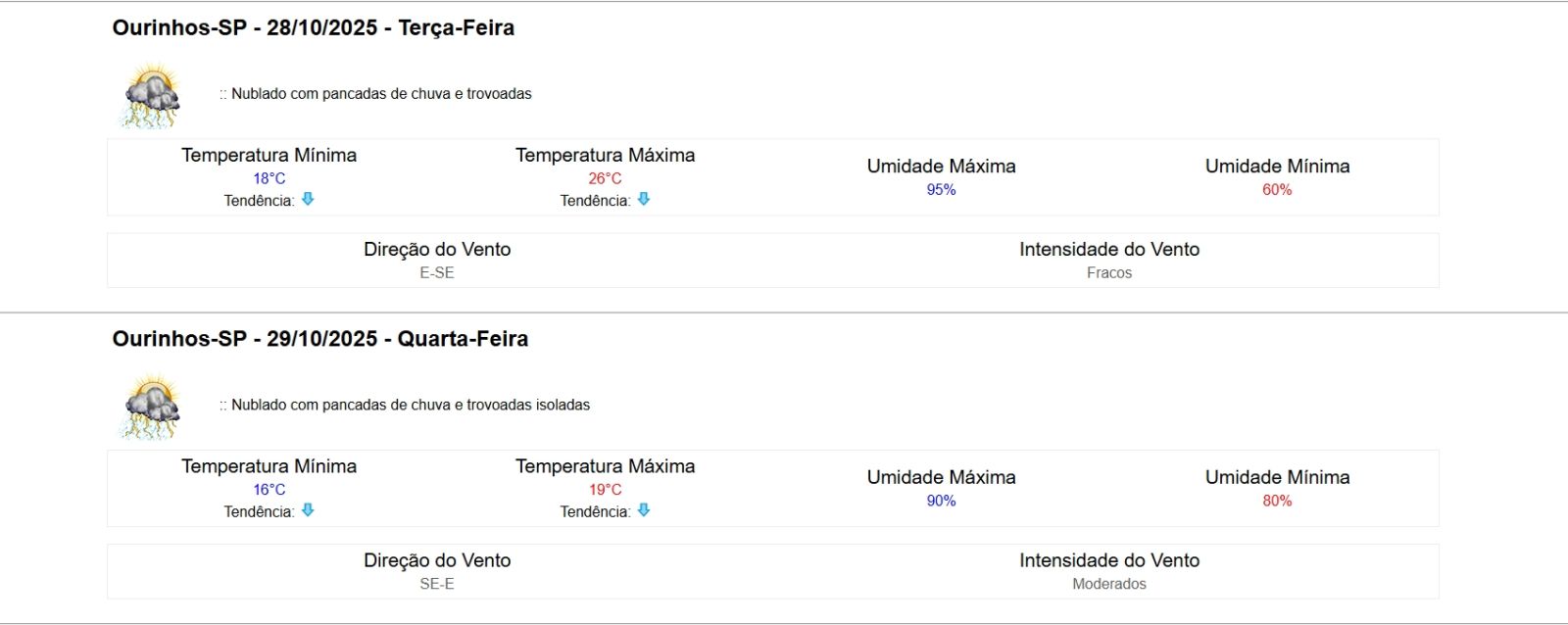The height and width of the screenshot is (625, 1568).
Task: Click the 18°C minimum temperature value
Action: click(269, 178)
